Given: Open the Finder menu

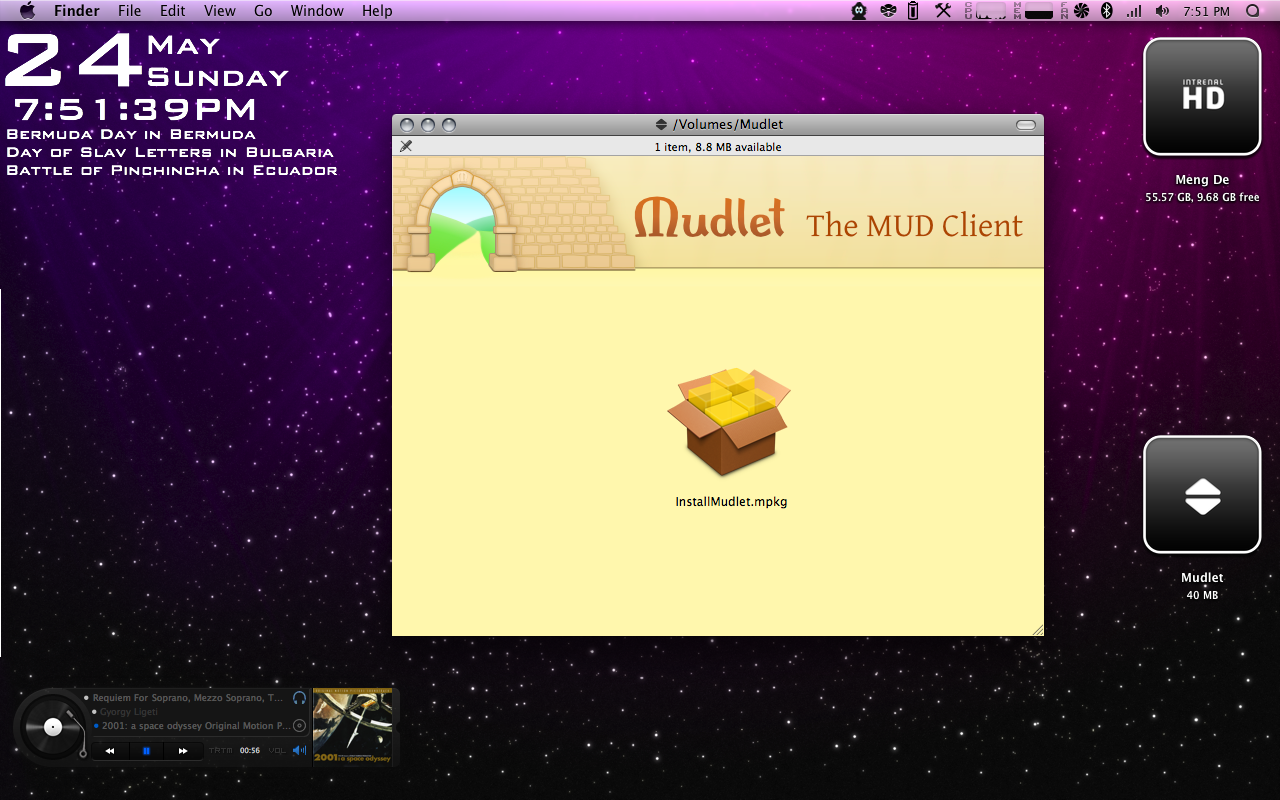Looking at the screenshot, I should click(x=77, y=11).
